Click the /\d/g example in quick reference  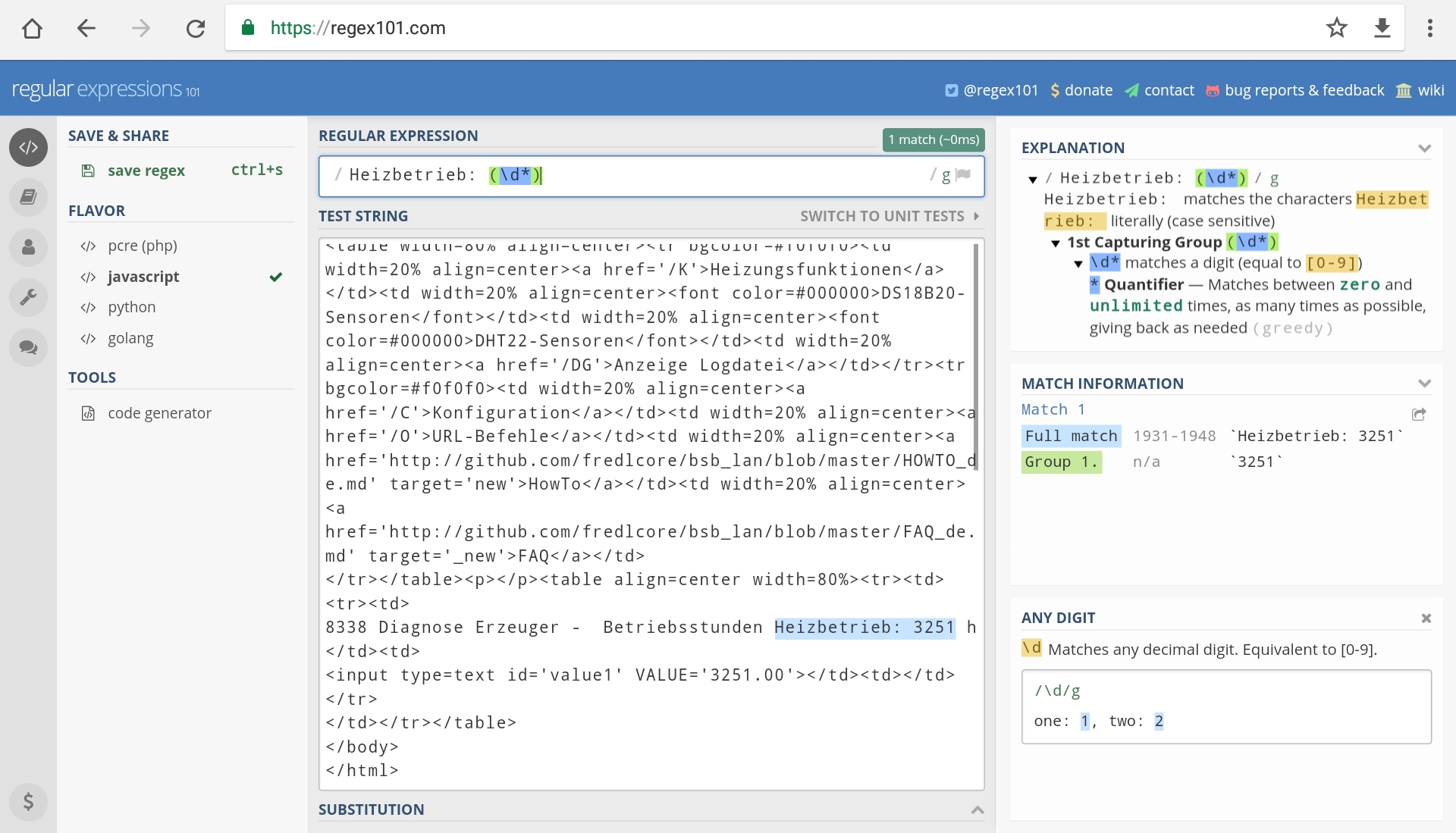pyautogui.click(x=1057, y=691)
